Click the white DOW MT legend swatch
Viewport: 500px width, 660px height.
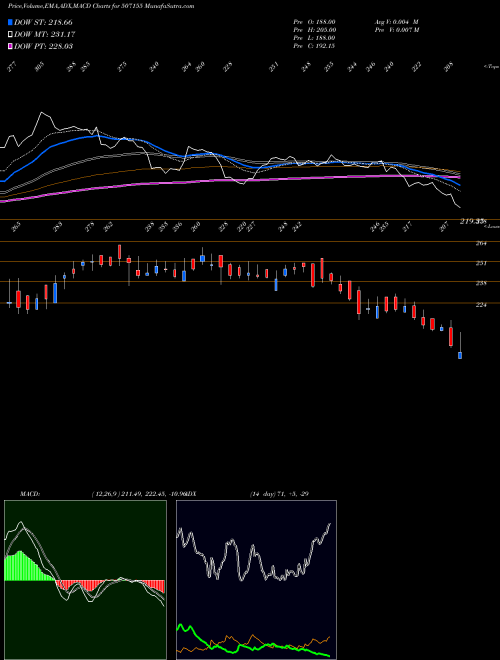pyautogui.click(x=10, y=34)
